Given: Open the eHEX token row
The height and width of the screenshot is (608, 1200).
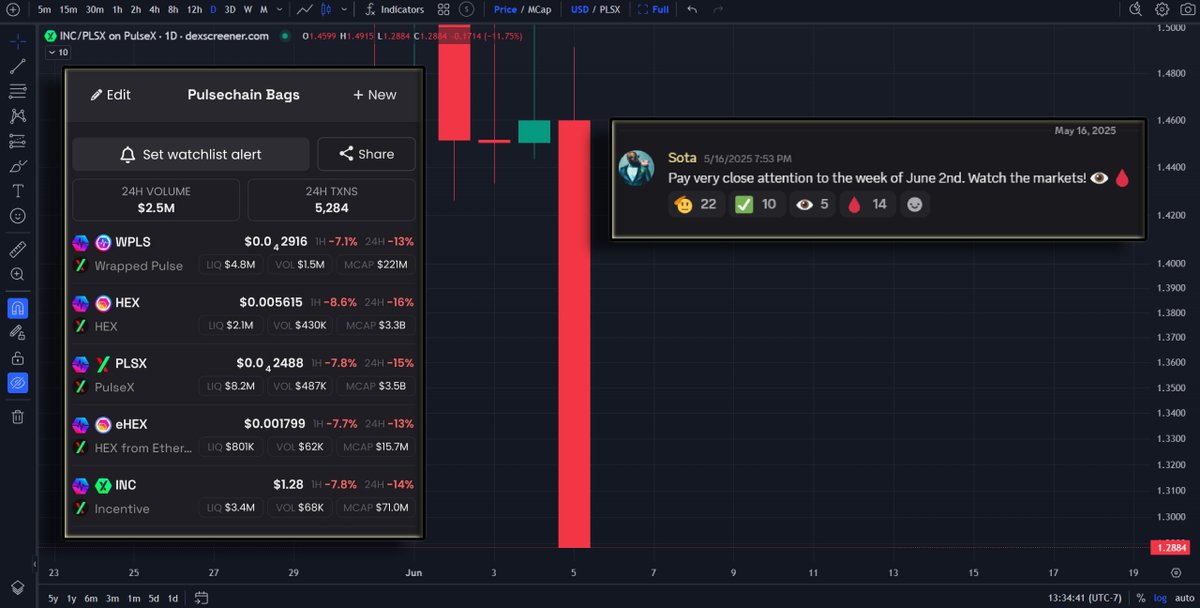Looking at the screenshot, I should pyautogui.click(x=244, y=436).
